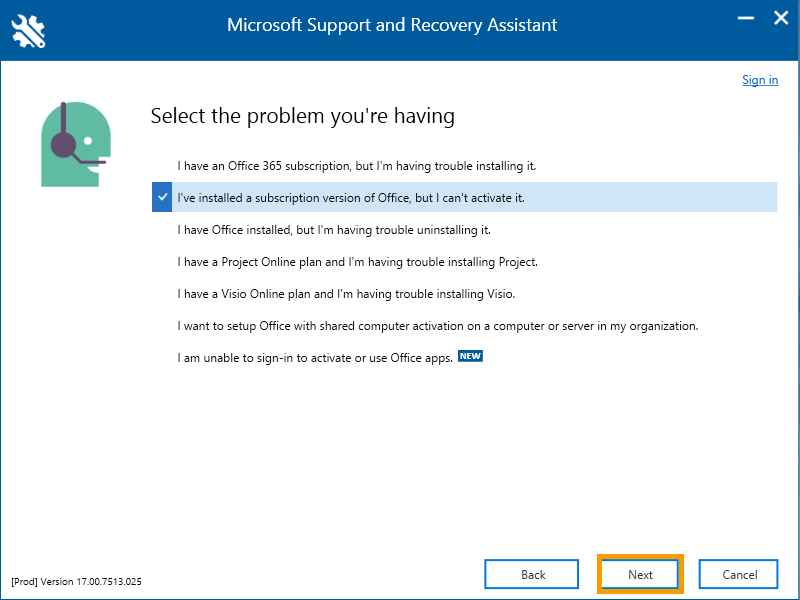Cancel the troubleshooting wizard
800x600 pixels.
(739, 574)
